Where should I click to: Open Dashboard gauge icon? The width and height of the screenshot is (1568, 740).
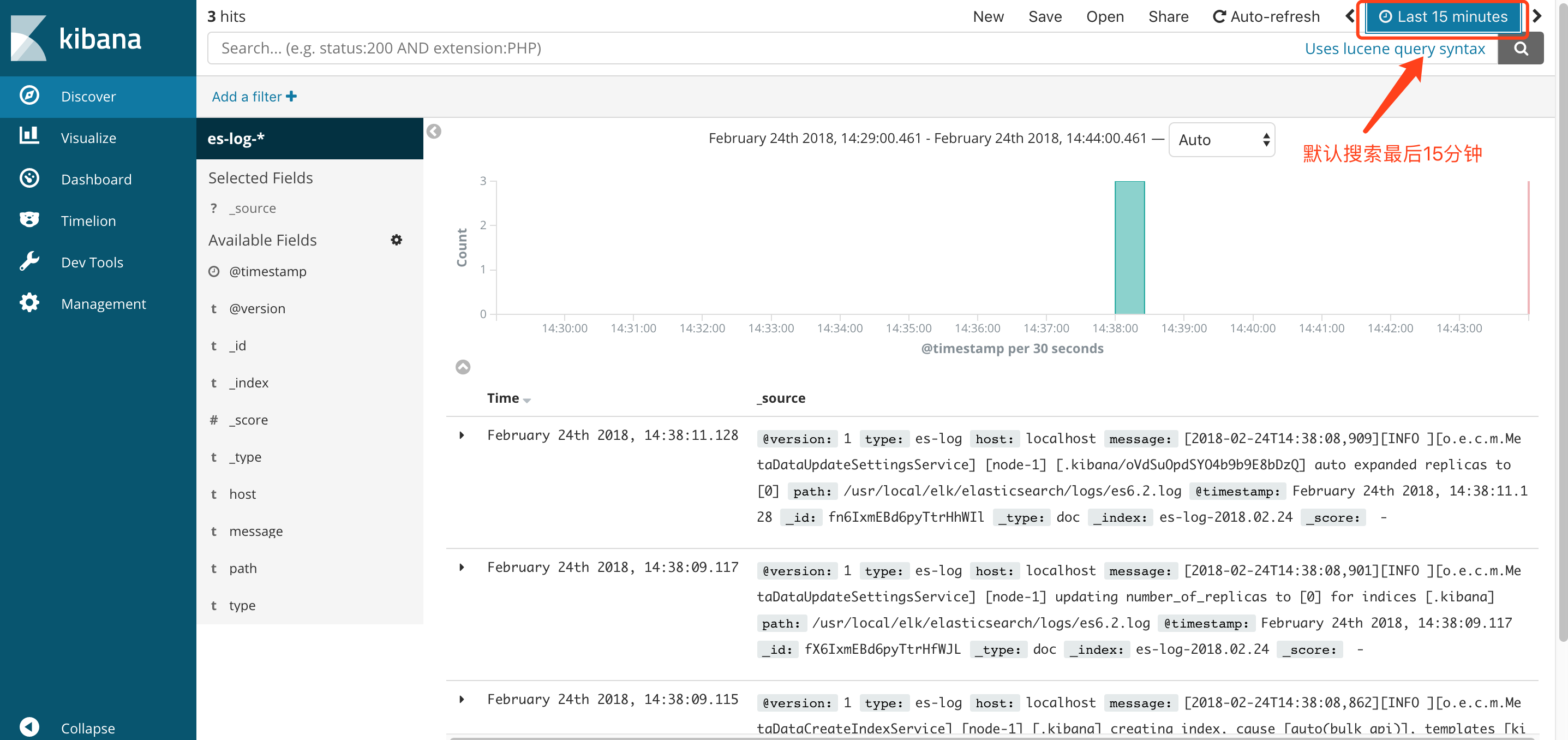point(29,178)
